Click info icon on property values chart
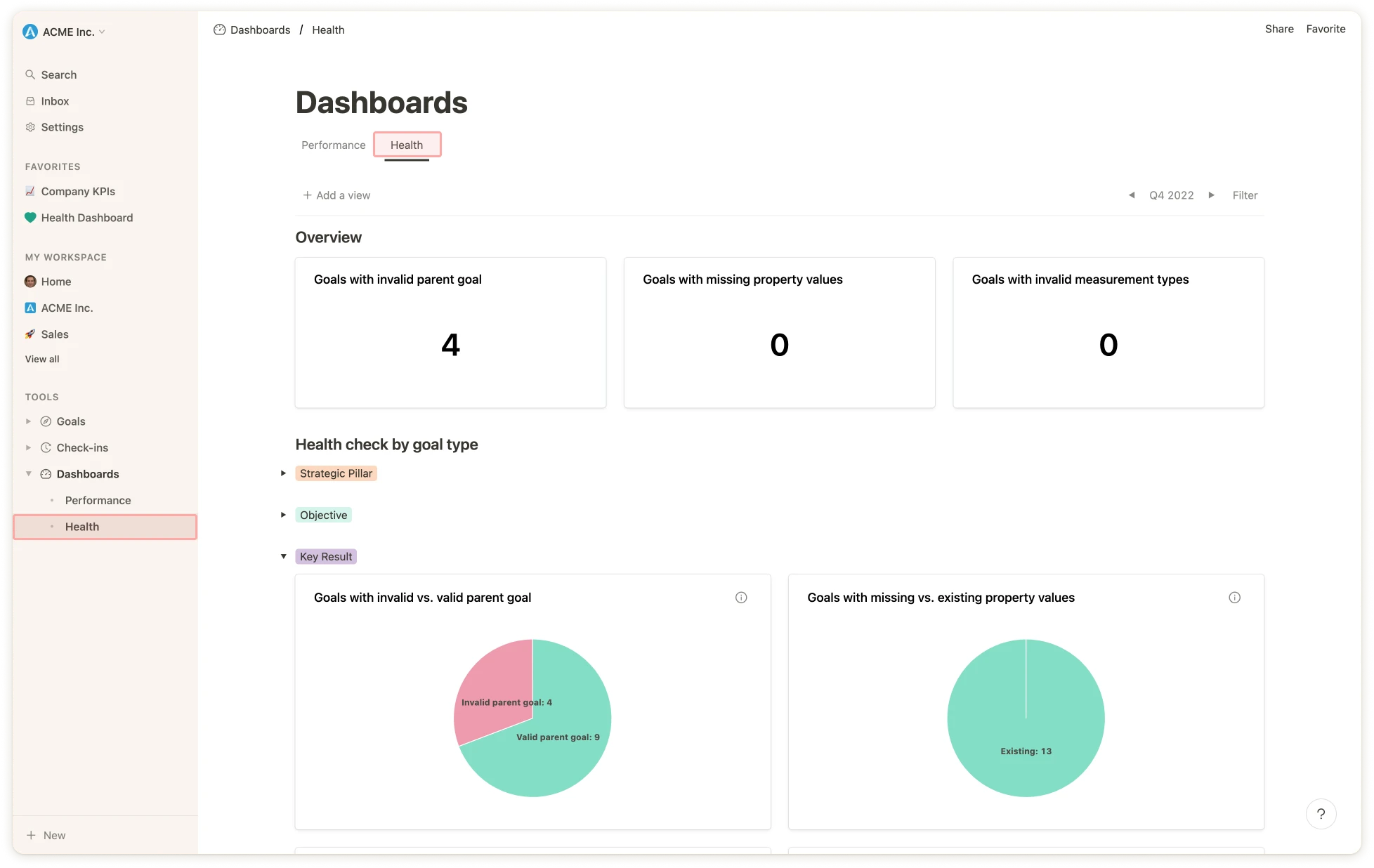Image resolution: width=1374 pixels, height=868 pixels. pyautogui.click(x=1234, y=598)
